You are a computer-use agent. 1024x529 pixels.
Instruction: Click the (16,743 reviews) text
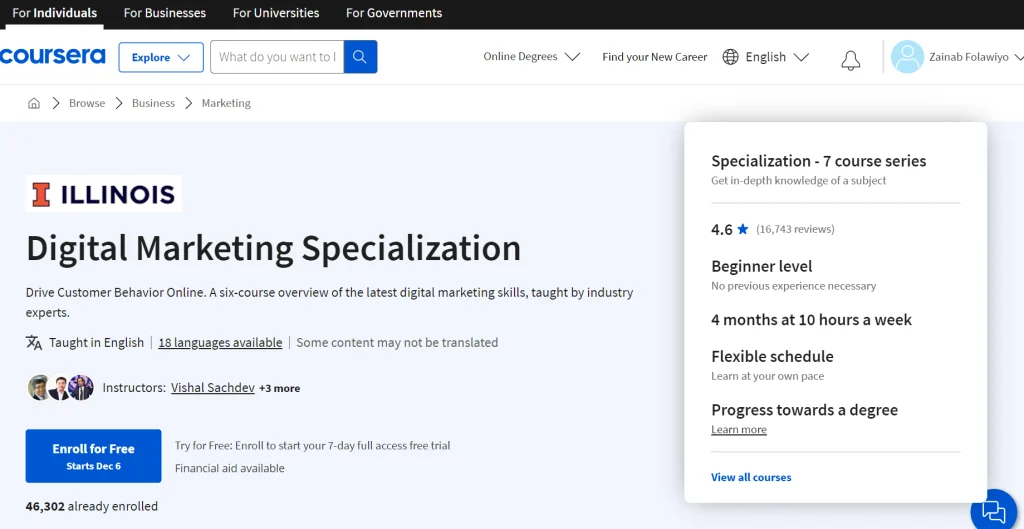coord(795,229)
